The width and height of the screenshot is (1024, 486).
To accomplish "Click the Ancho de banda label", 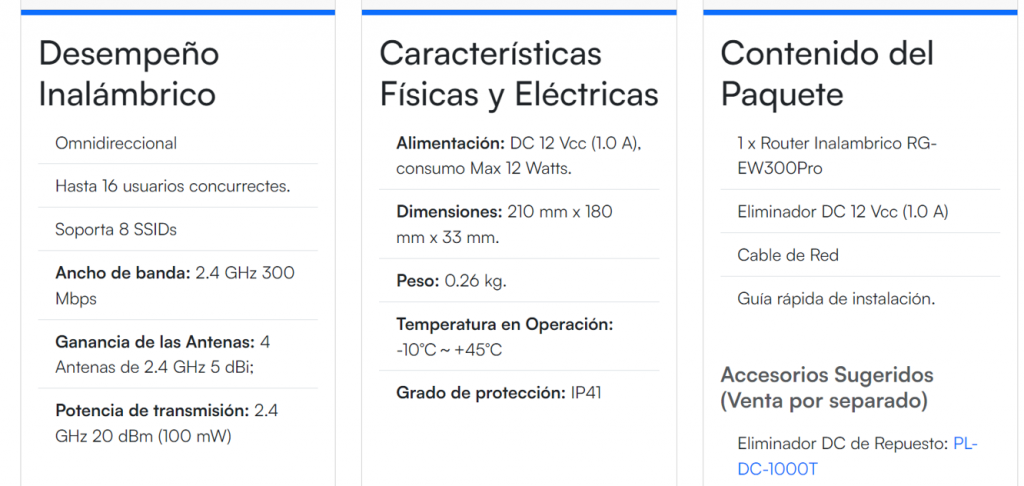I will [x=120, y=272].
